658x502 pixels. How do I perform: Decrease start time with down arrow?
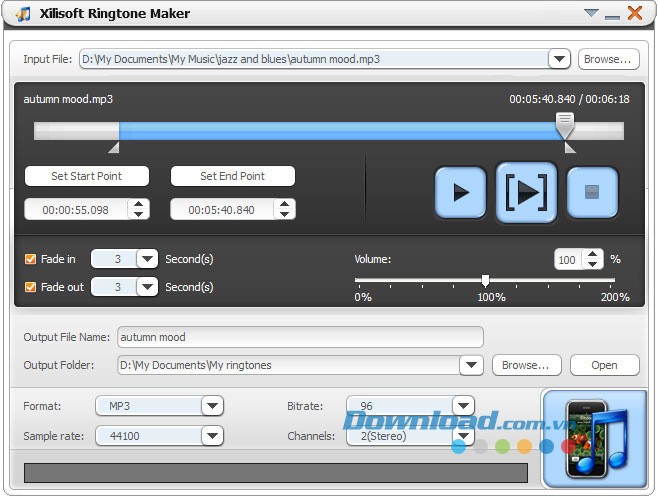(138, 214)
